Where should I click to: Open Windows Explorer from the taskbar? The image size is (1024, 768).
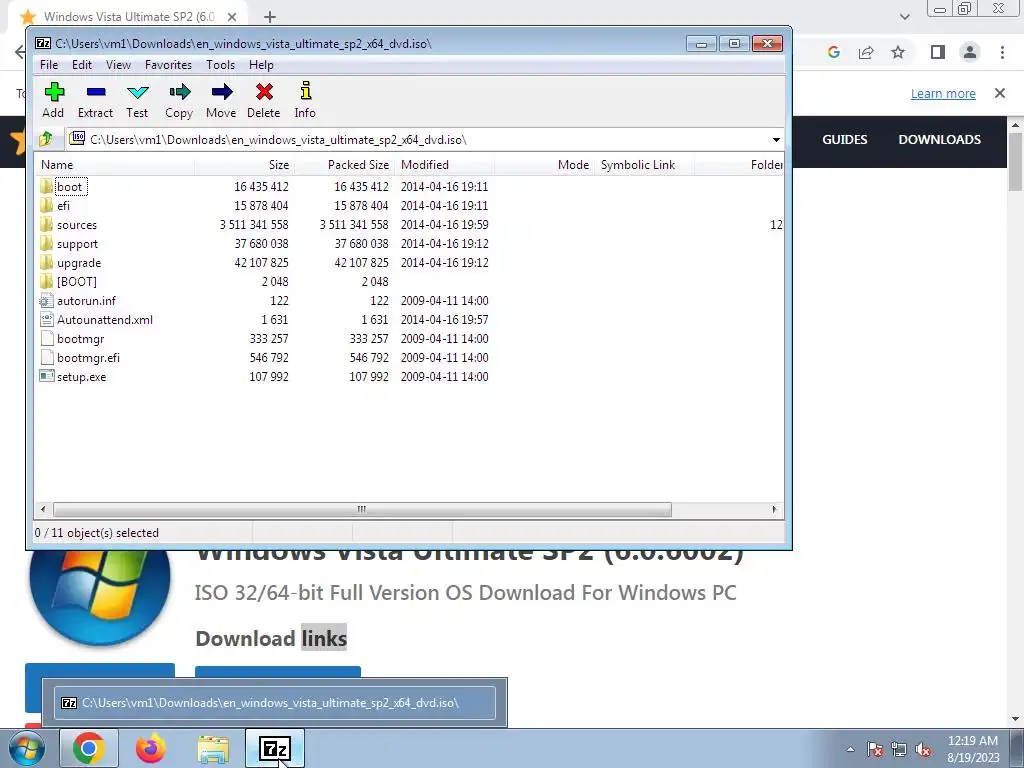(214, 749)
